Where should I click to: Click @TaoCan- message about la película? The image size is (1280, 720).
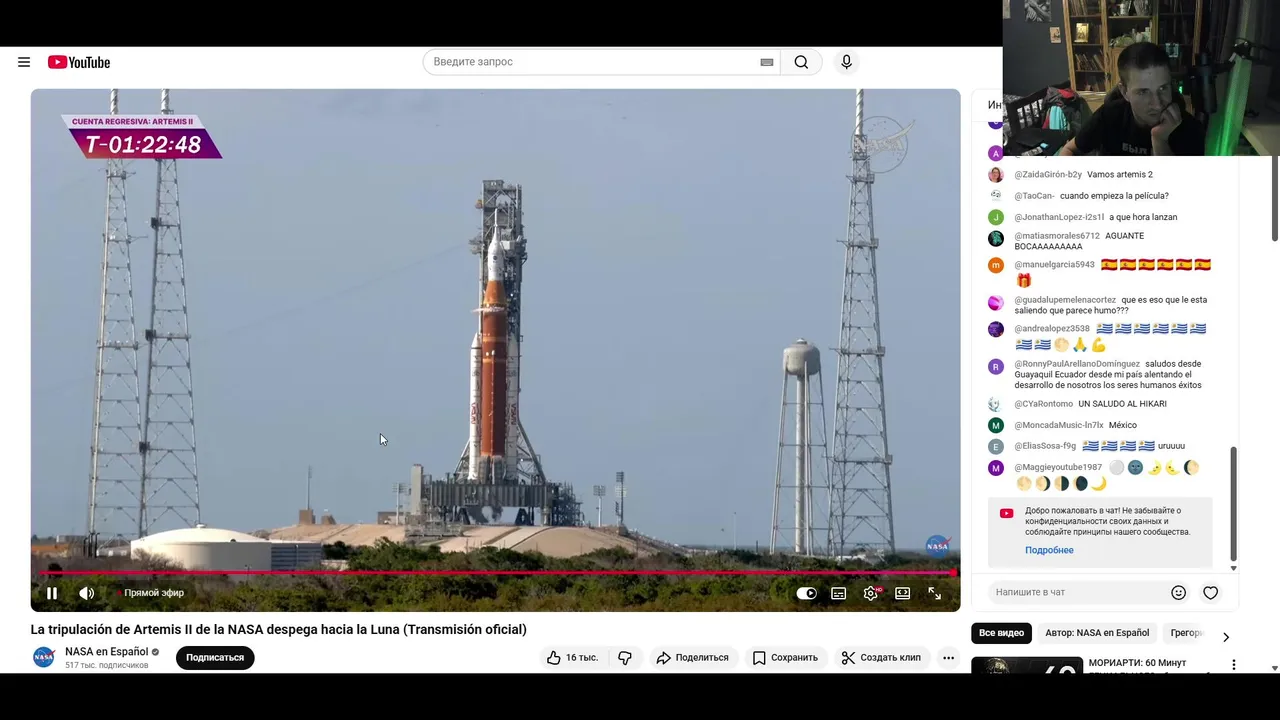(1114, 196)
